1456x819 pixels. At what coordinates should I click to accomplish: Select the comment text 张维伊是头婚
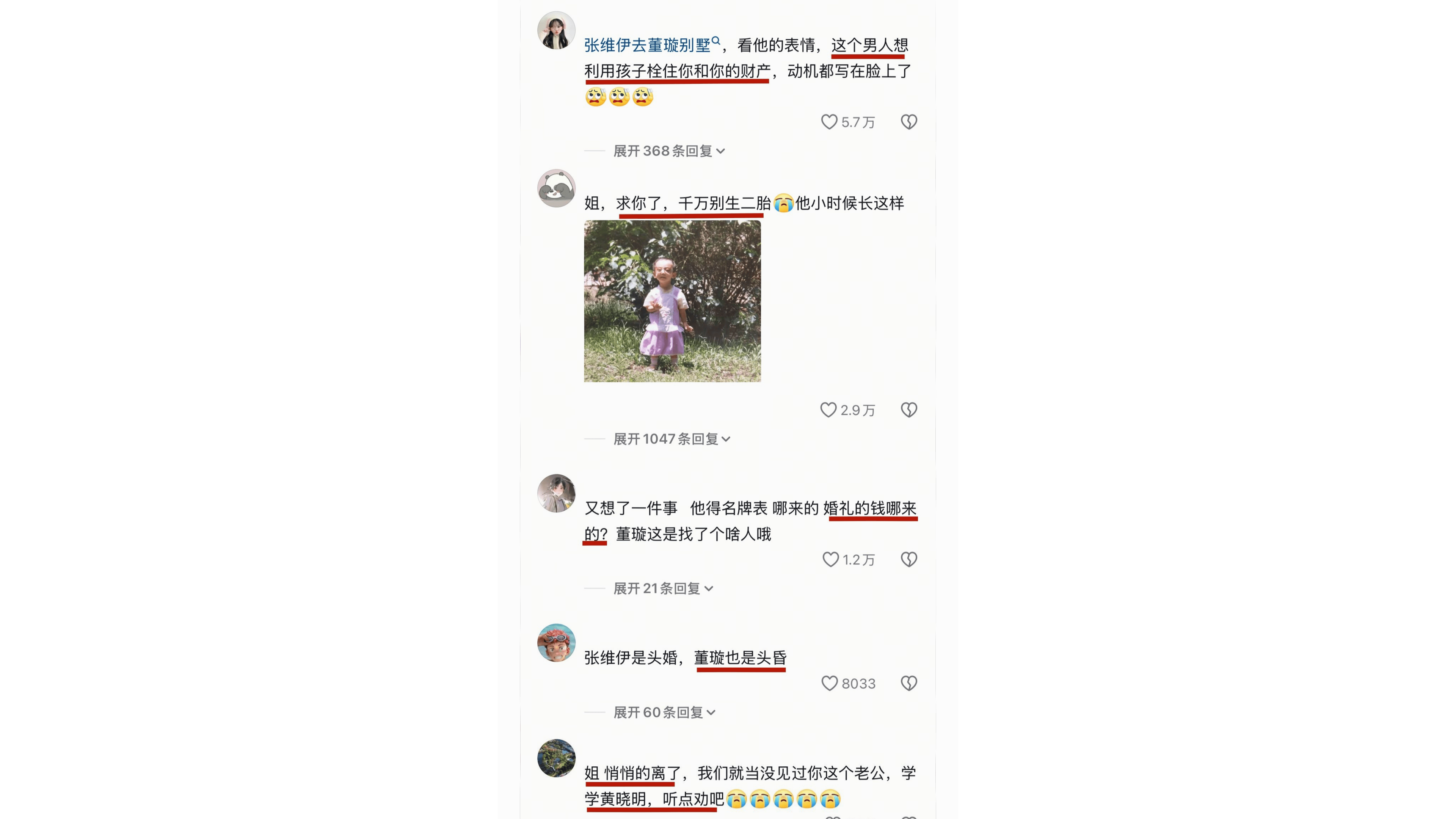tap(631, 657)
